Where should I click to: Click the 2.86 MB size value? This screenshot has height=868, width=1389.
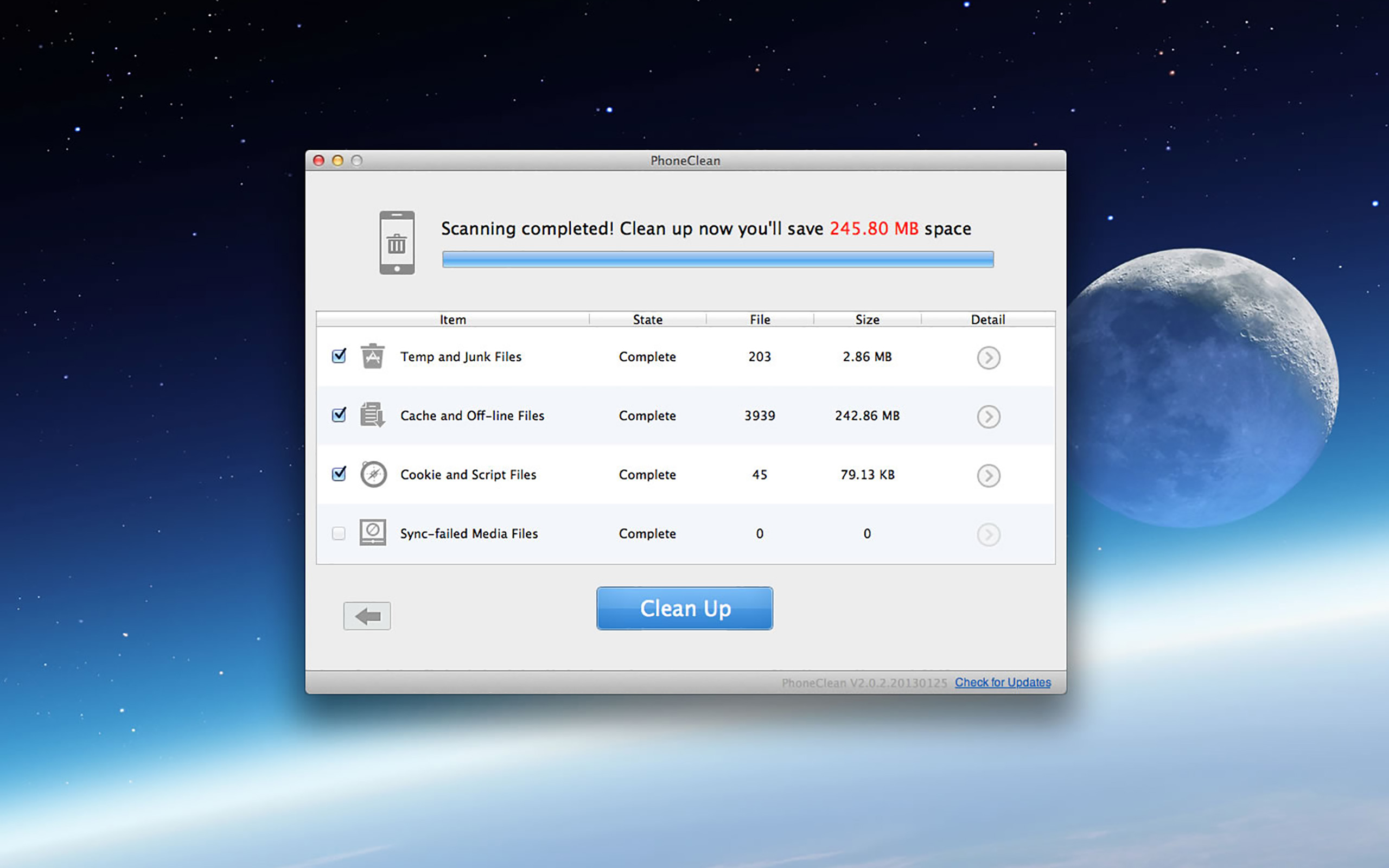(x=867, y=356)
